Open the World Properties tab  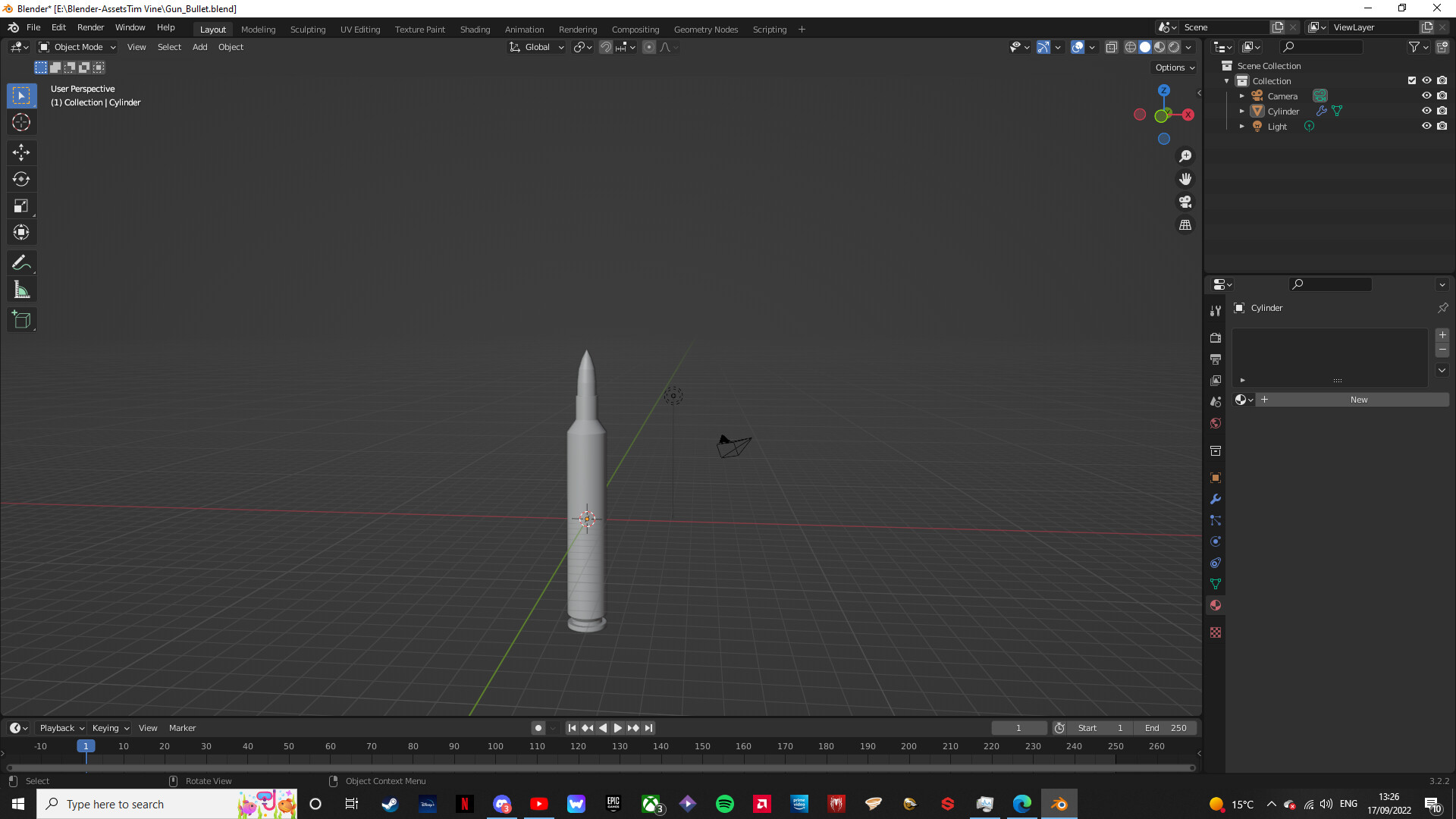click(1215, 423)
